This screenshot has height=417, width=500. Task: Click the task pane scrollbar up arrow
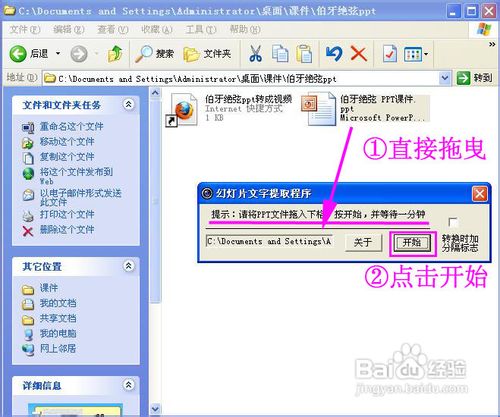pos(155,93)
